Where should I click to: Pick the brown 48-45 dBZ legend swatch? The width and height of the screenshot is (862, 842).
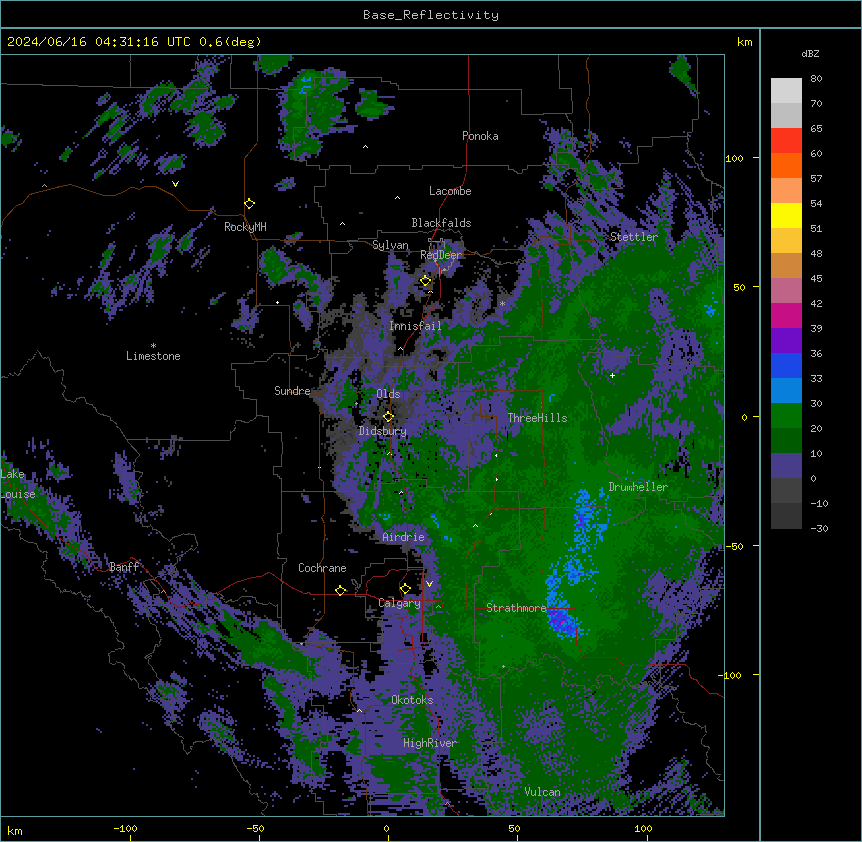pyautogui.click(x=786, y=266)
